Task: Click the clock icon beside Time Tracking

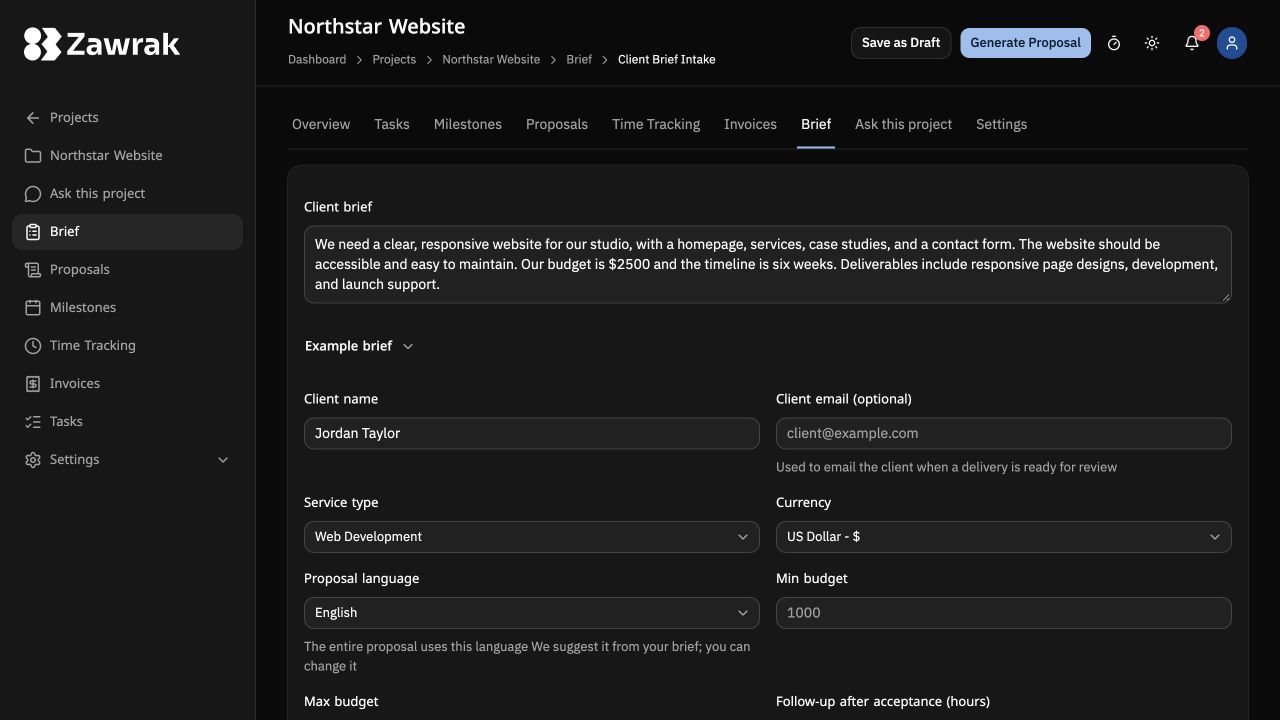Action: point(33,346)
